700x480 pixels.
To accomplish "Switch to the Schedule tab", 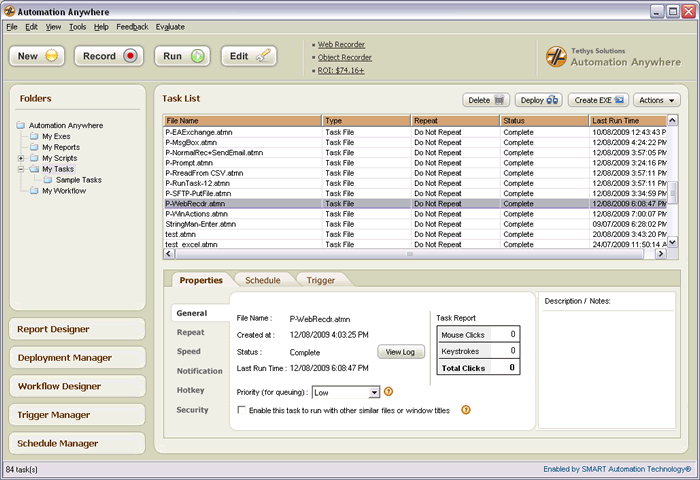I will click(x=262, y=280).
